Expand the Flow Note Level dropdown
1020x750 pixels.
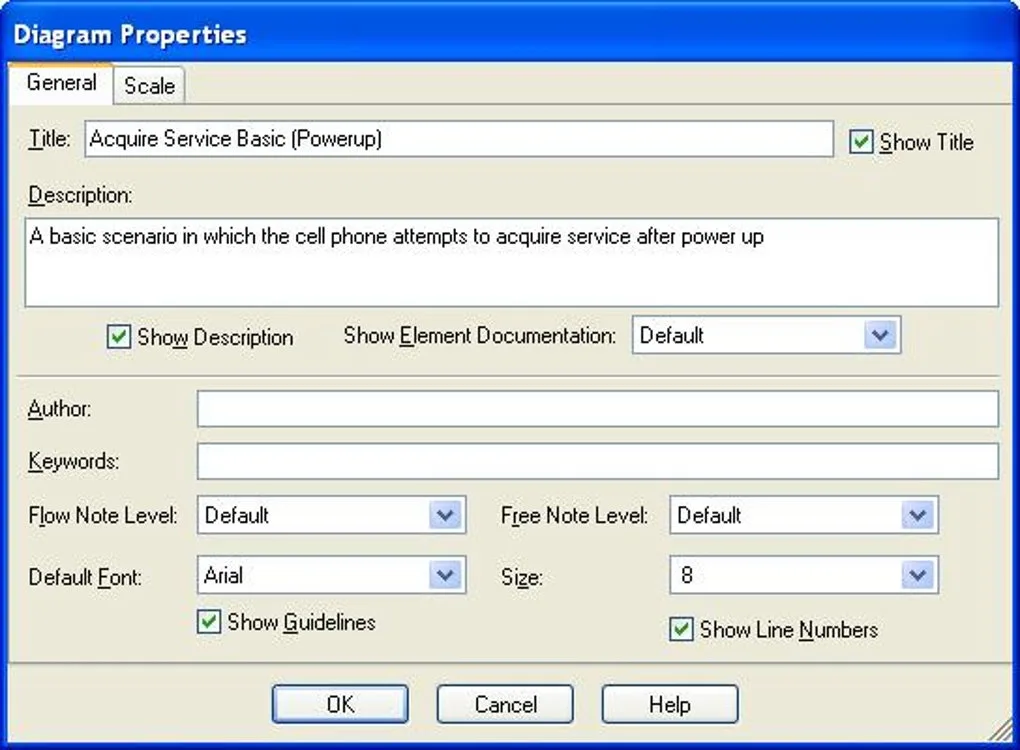(331, 515)
